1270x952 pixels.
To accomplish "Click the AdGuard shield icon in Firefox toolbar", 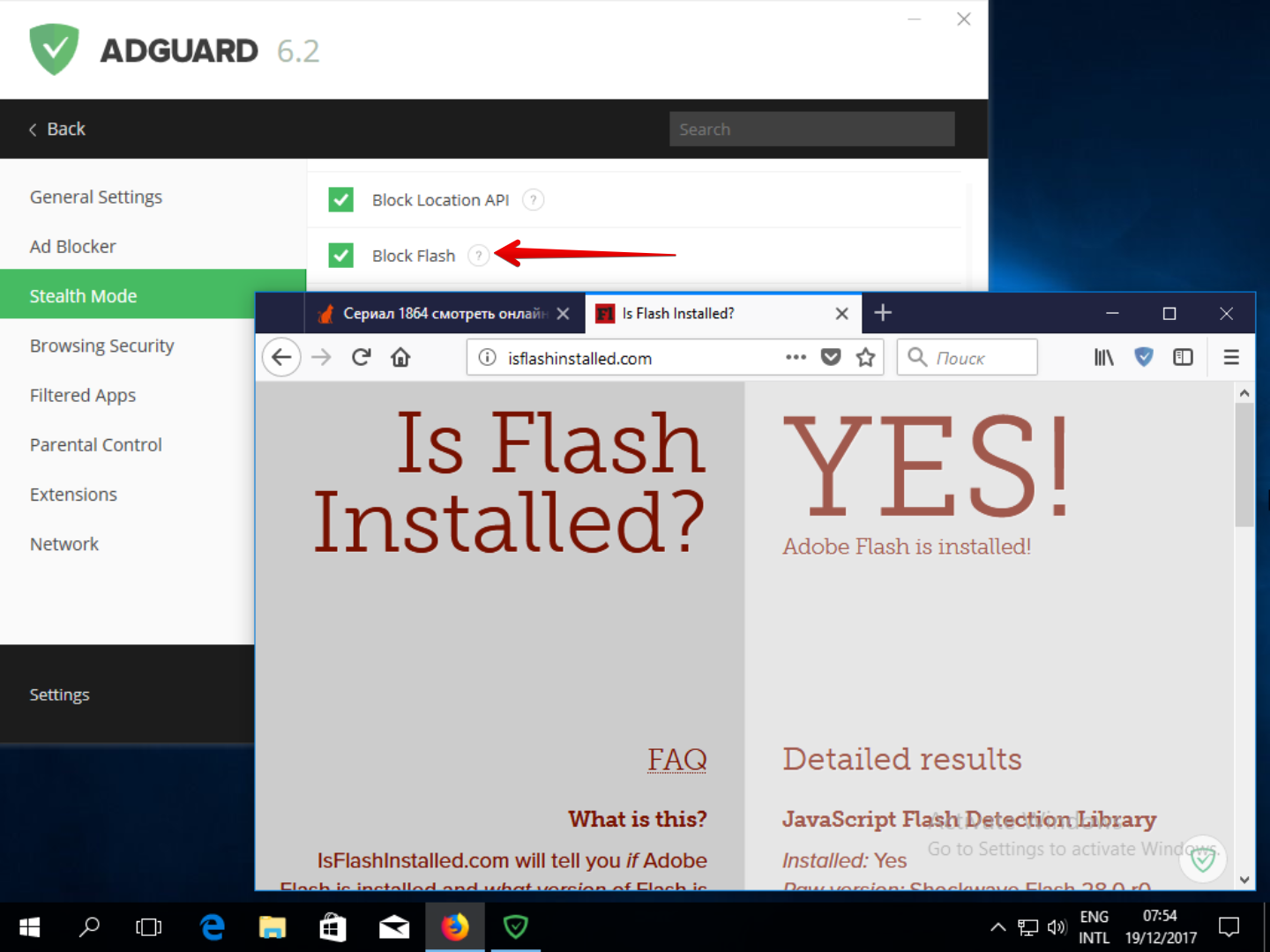I will pyautogui.click(x=1144, y=357).
